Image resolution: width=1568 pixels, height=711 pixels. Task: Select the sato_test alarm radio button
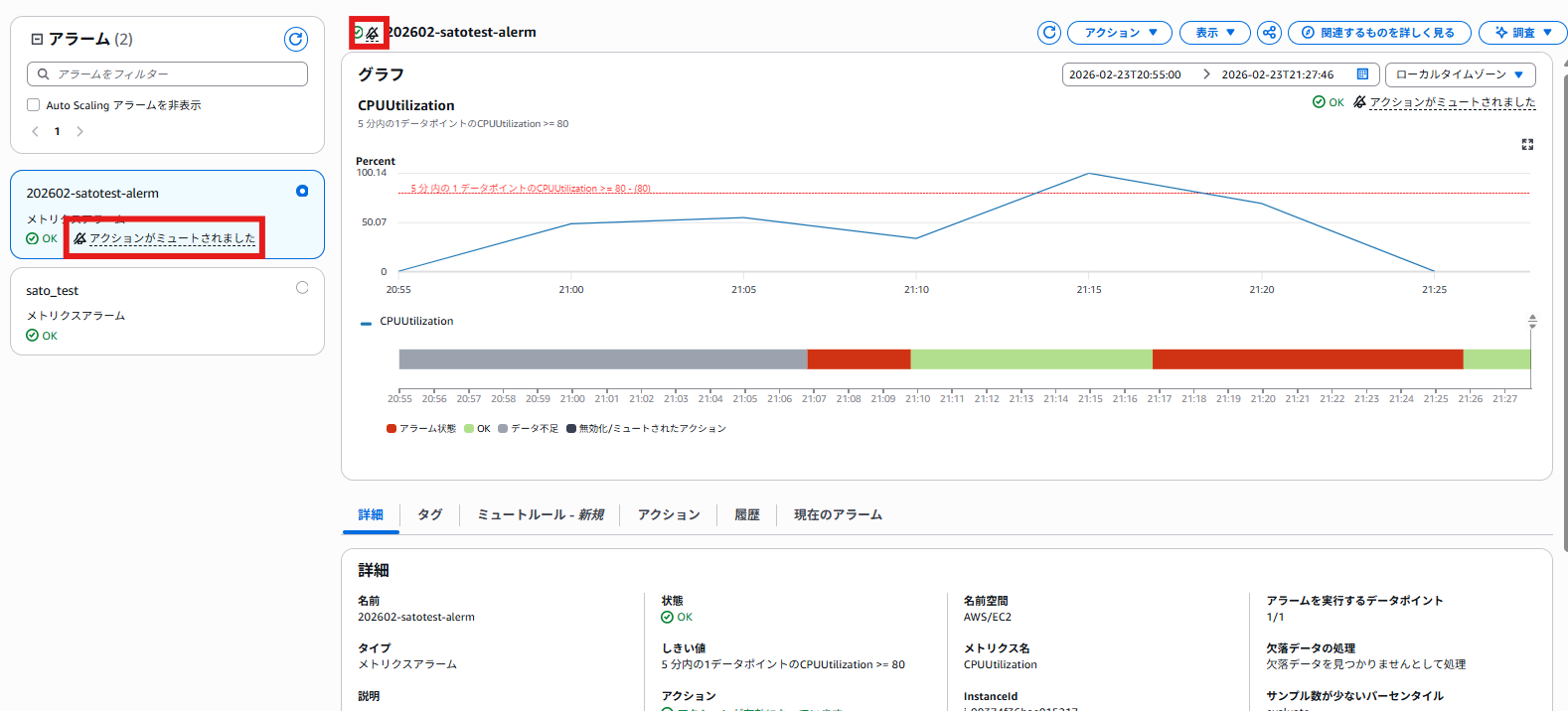302,288
